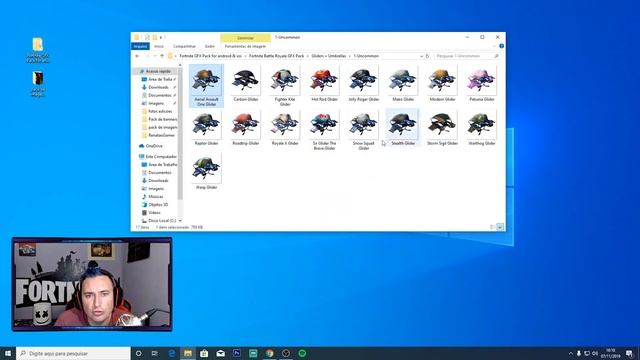The height and width of the screenshot is (360, 640).
Task: Select the Raptor Glider file
Action: tap(206, 128)
